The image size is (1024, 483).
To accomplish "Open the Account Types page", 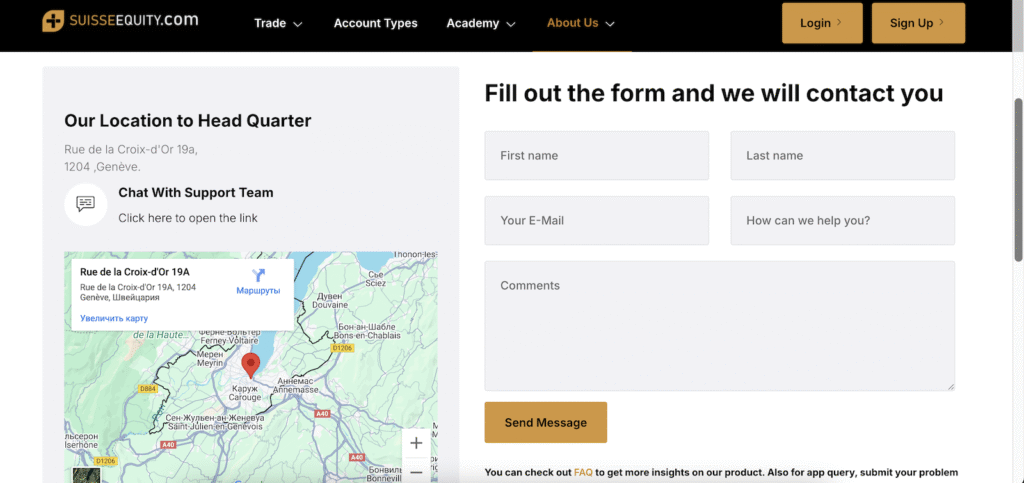I will click(x=376, y=23).
